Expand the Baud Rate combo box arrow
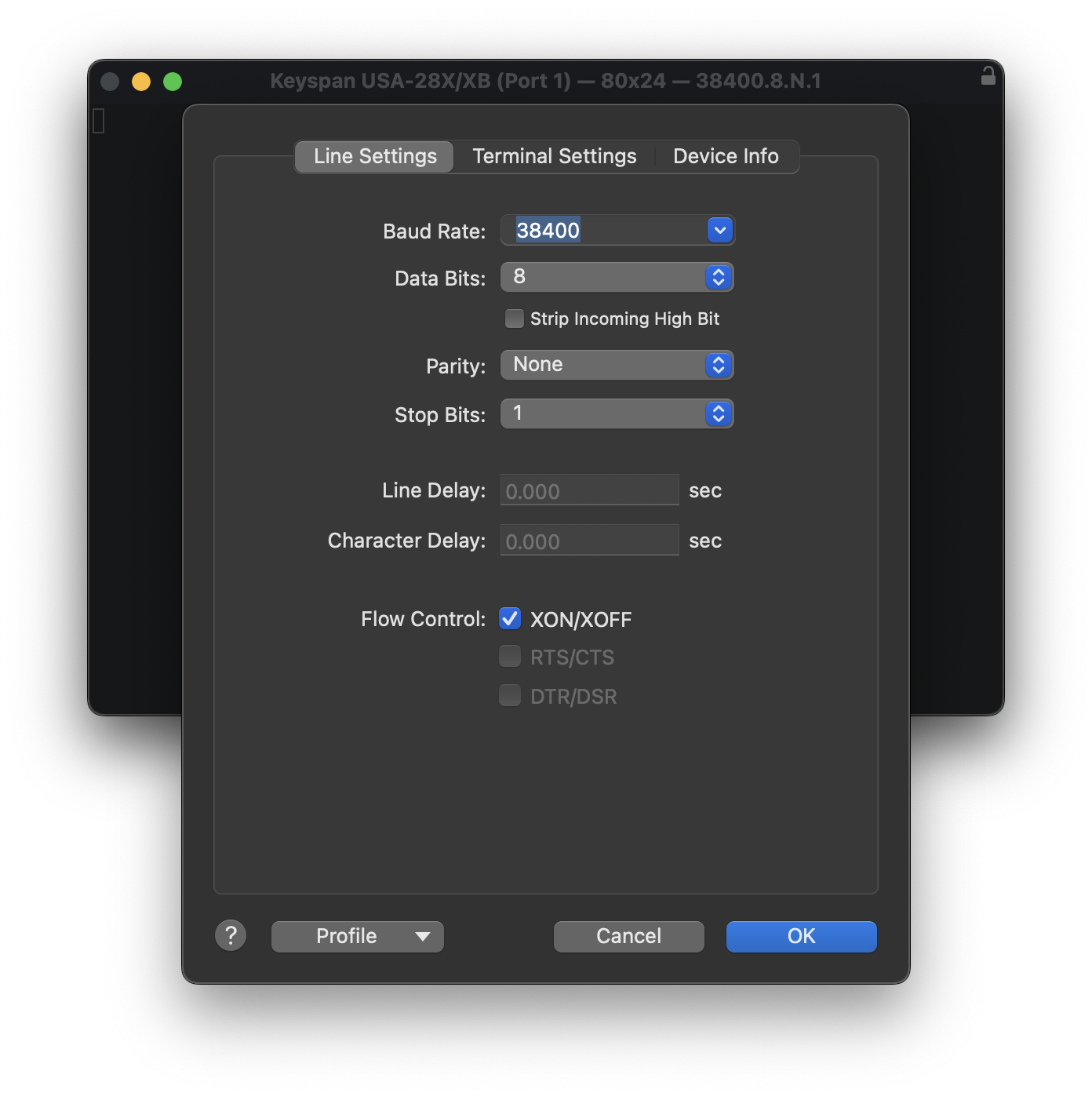Viewport: 1092px width, 1100px height. coord(719,230)
